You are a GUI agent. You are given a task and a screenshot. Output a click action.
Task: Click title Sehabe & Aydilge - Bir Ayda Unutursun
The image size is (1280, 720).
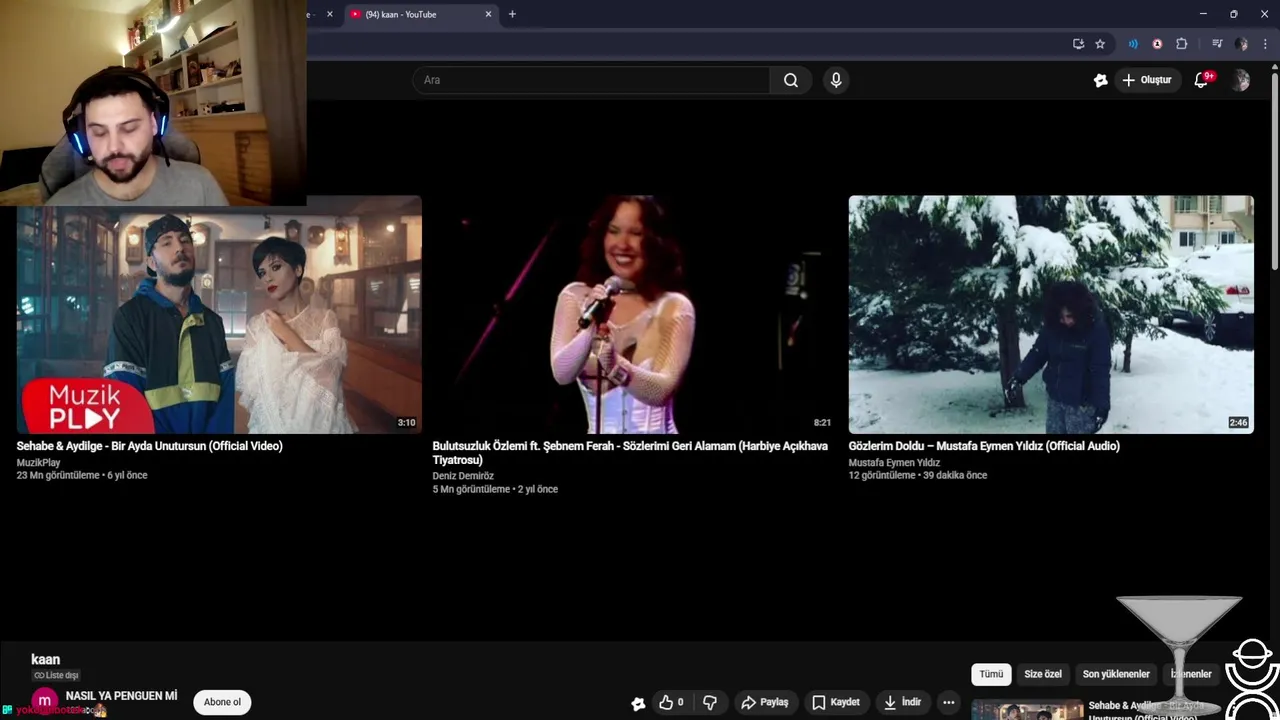point(150,446)
